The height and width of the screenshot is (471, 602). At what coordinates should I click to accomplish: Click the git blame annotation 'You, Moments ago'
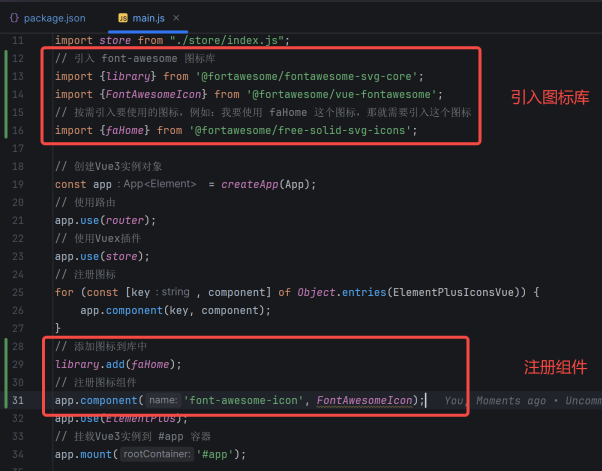[x=495, y=401]
